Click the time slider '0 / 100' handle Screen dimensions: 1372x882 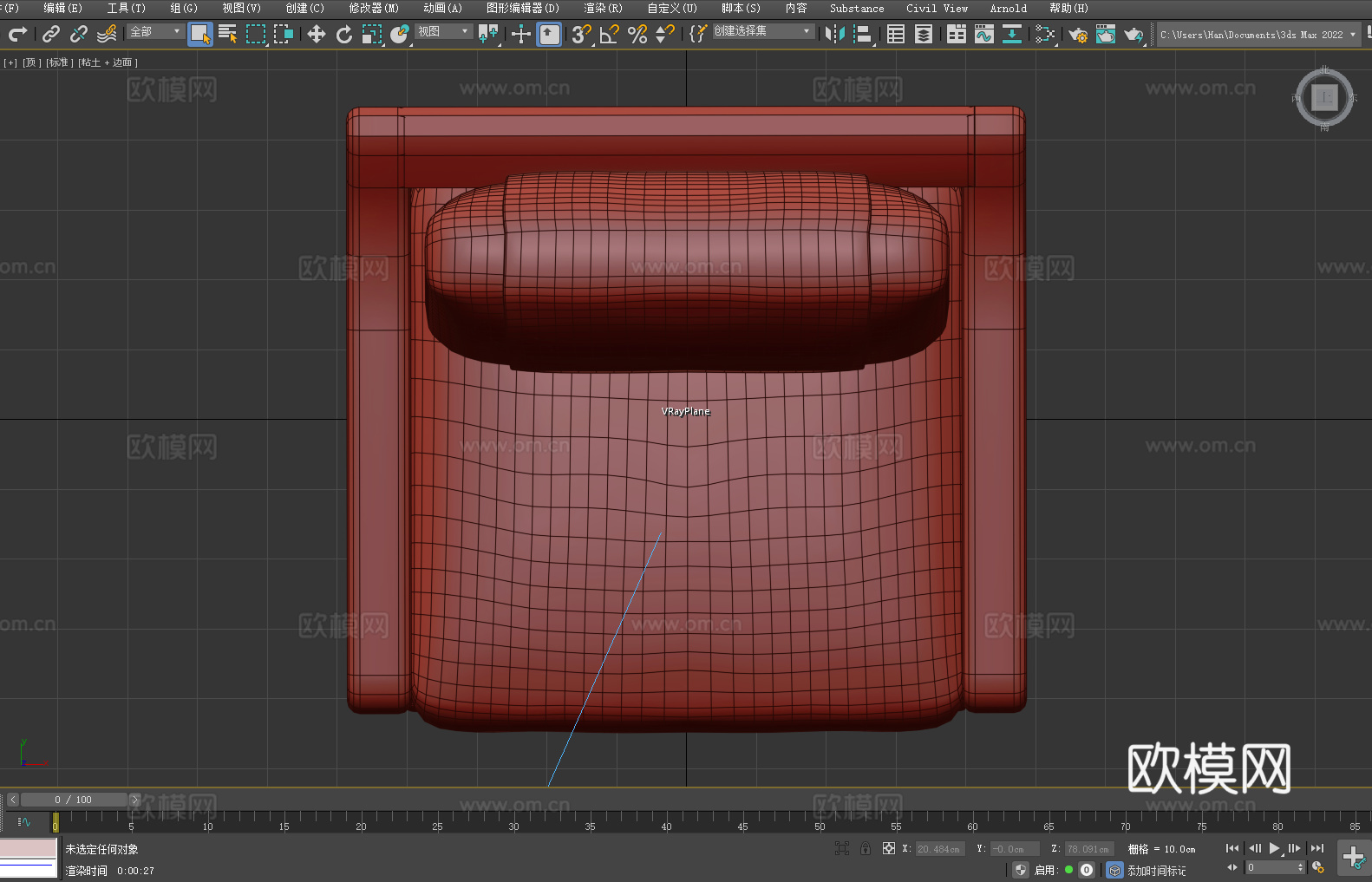74,800
